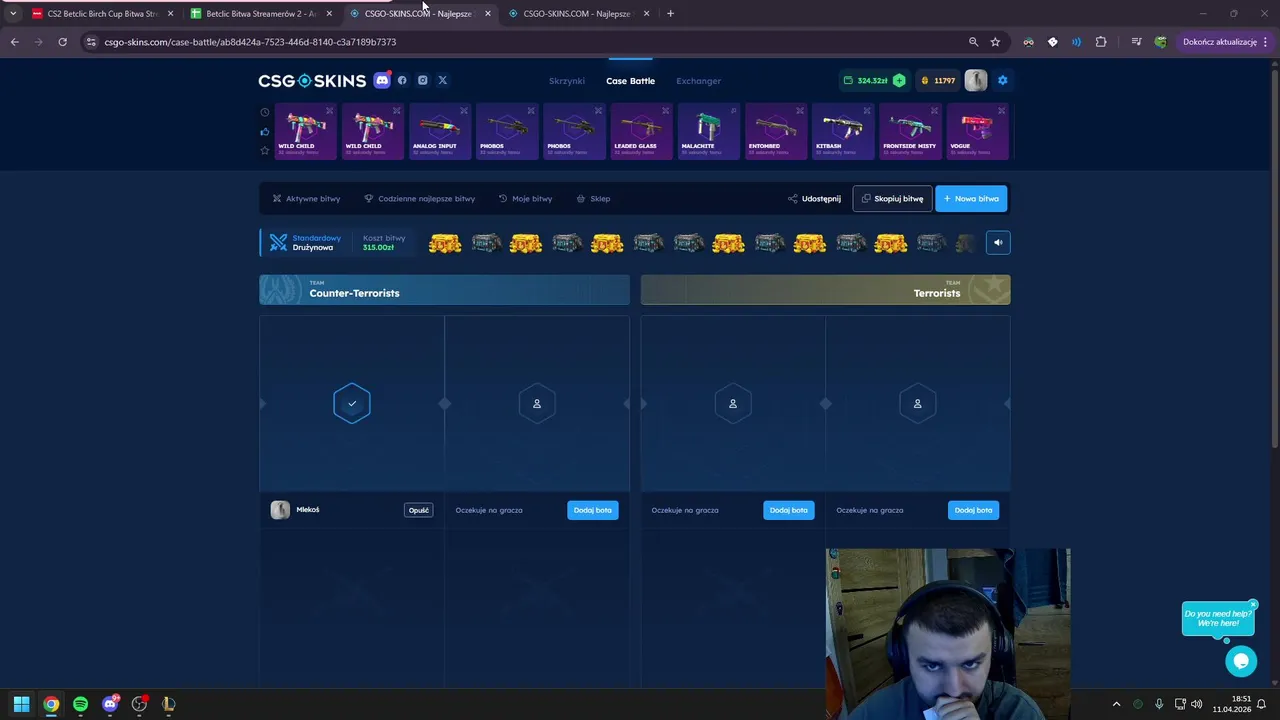Switch to the last CSGO-SKINS.COM tab
The image size is (1280, 720).
[578, 14]
